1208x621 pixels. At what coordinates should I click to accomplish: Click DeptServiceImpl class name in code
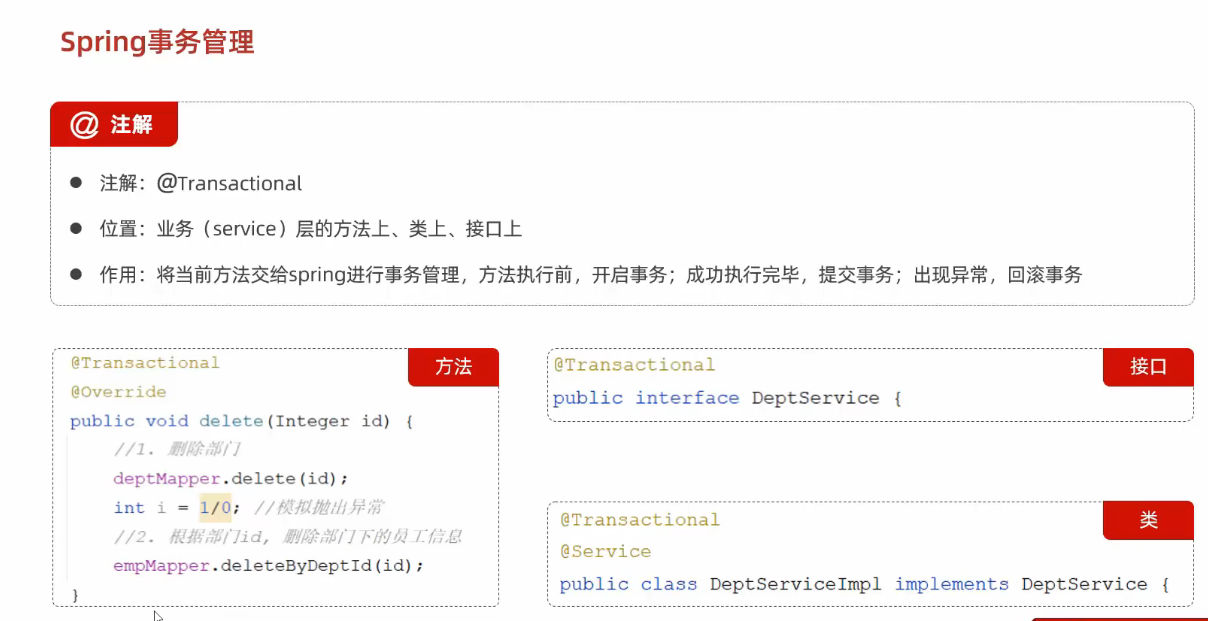(795, 584)
